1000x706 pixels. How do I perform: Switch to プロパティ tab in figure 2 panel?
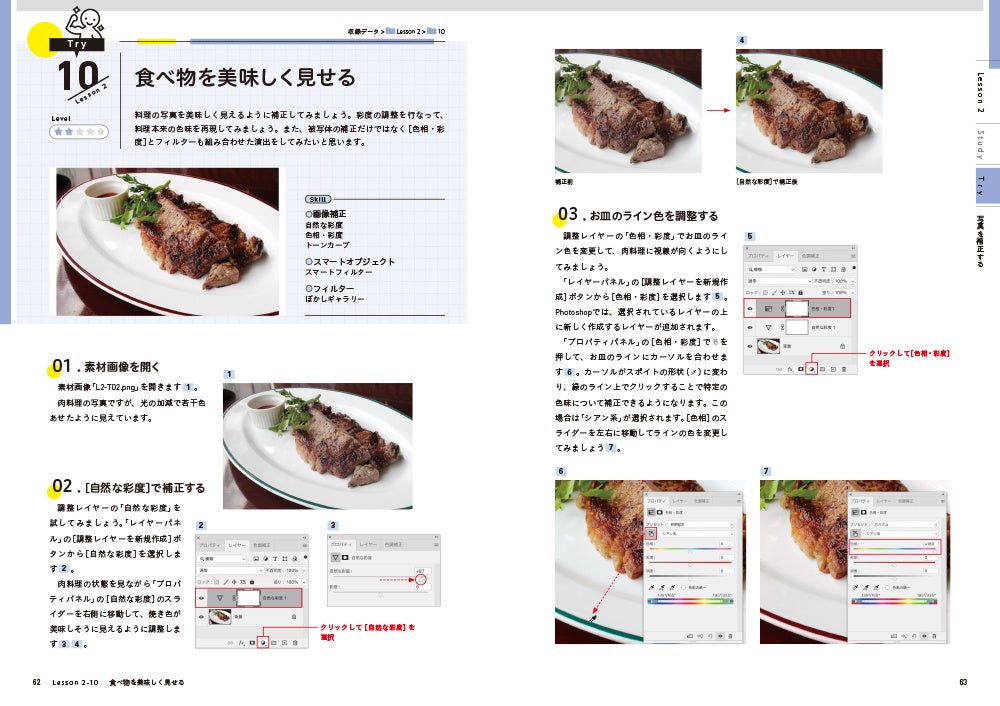point(210,545)
